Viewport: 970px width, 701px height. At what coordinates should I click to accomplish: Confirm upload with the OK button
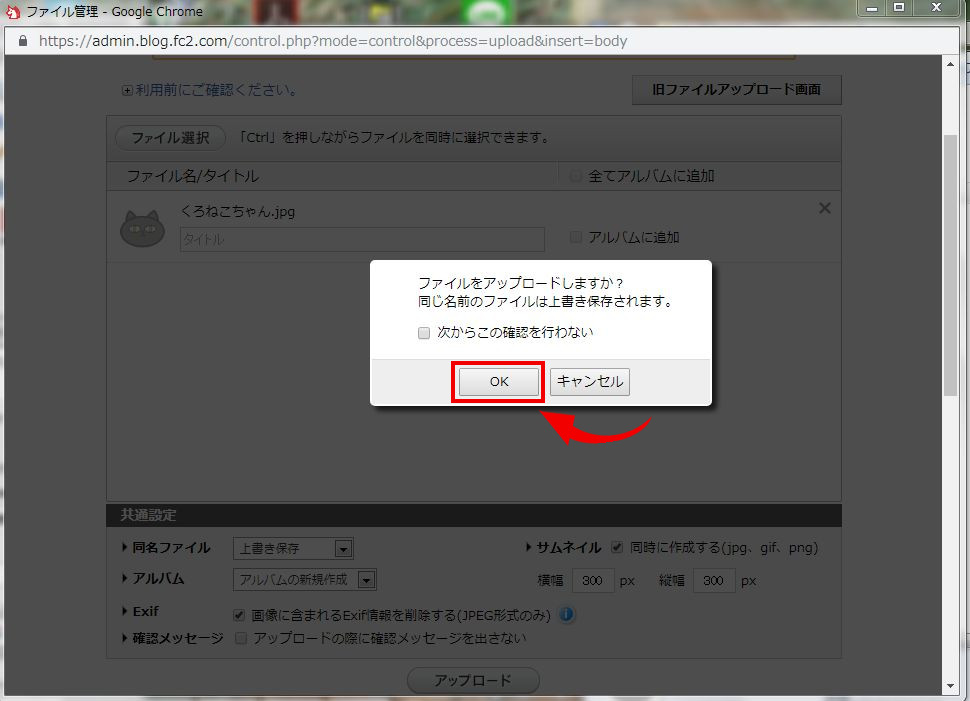coord(499,382)
